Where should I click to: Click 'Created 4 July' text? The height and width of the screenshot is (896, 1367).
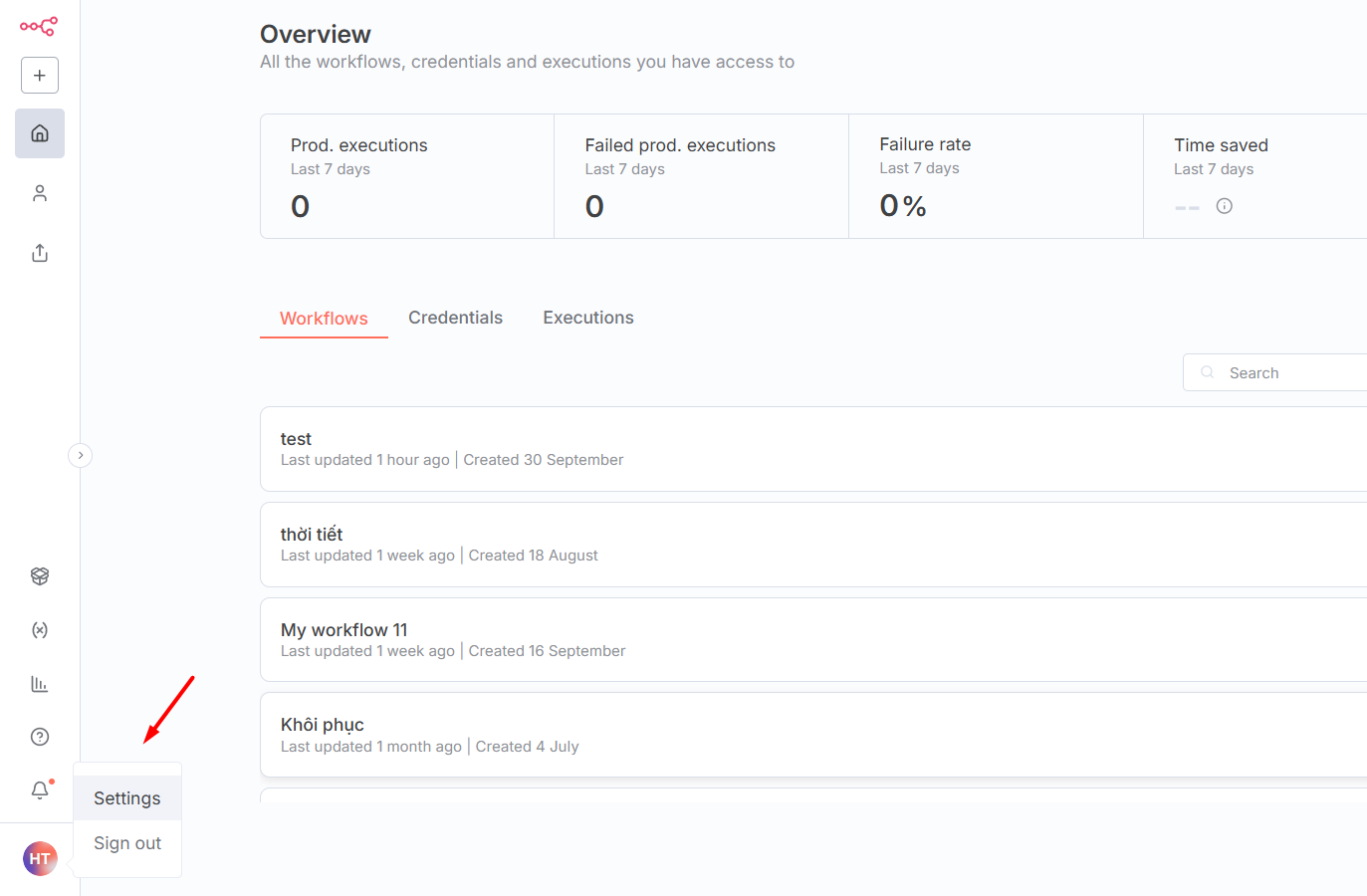[527, 747]
